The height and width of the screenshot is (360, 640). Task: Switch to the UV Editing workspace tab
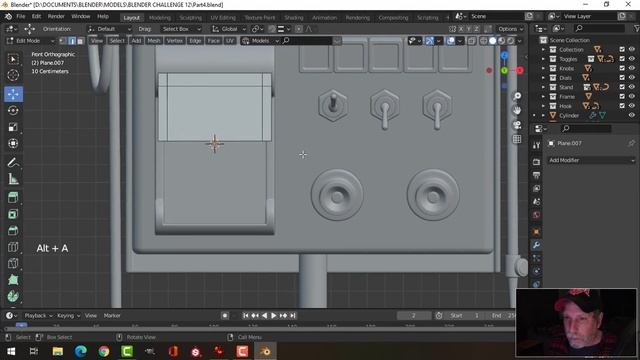point(223,18)
